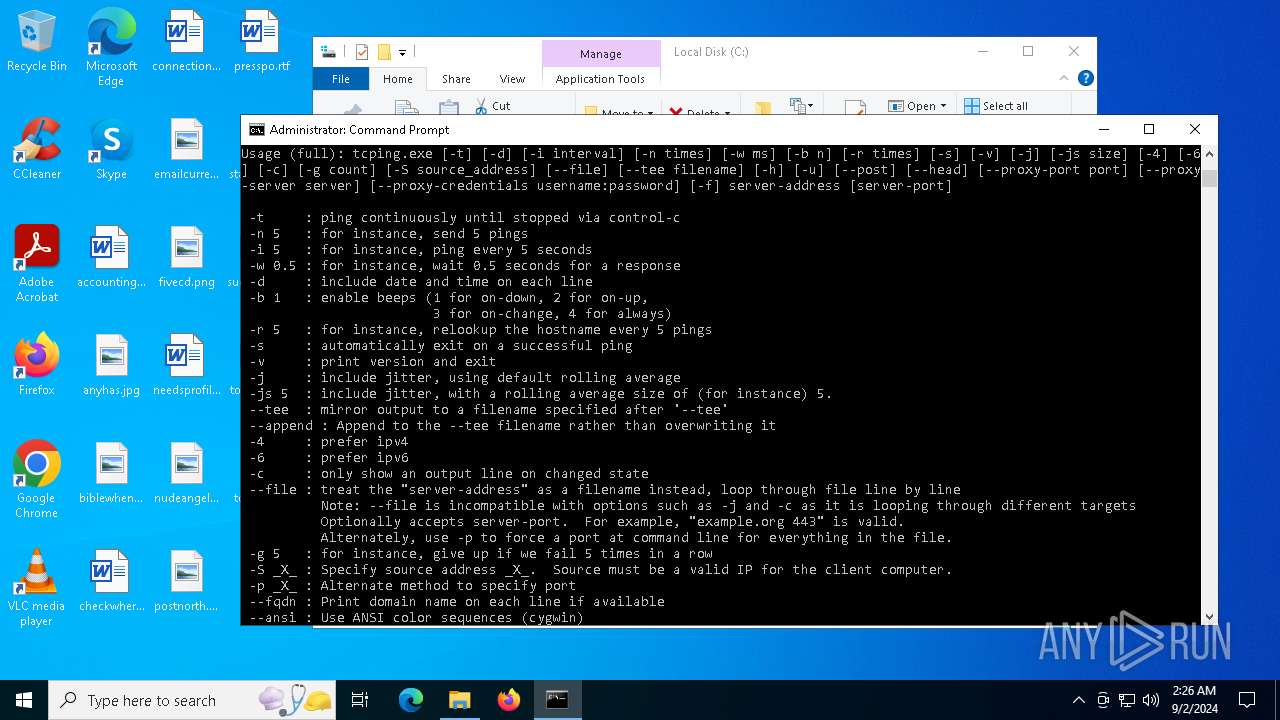This screenshot has width=1280, height=720.
Task: Expand Open dropdown arrow in Explorer ribbon
Action: click(943, 106)
